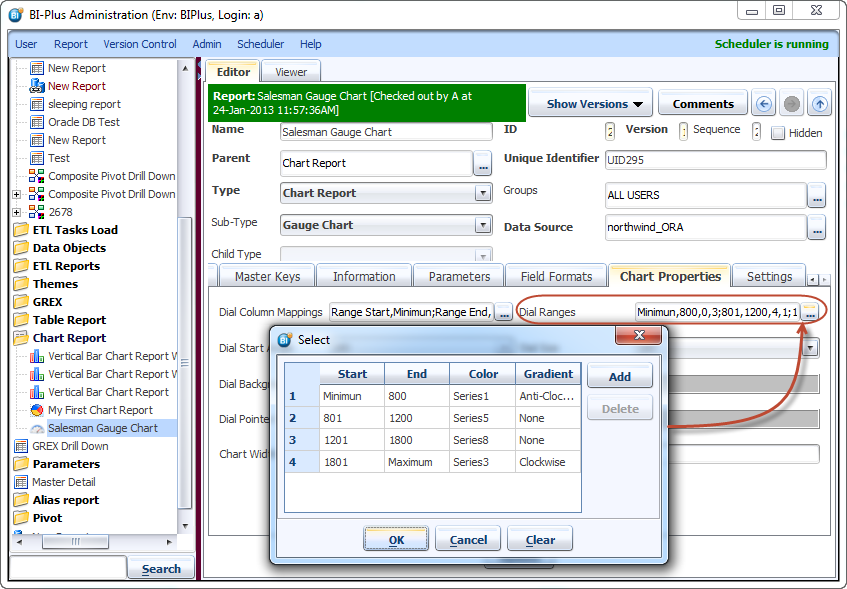
Task: Open the Salesman Gauge Chart report
Action: coord(102,428)
